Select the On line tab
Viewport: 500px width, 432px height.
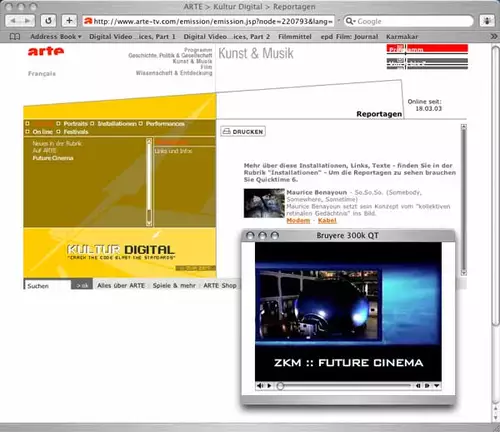point(43,132)
